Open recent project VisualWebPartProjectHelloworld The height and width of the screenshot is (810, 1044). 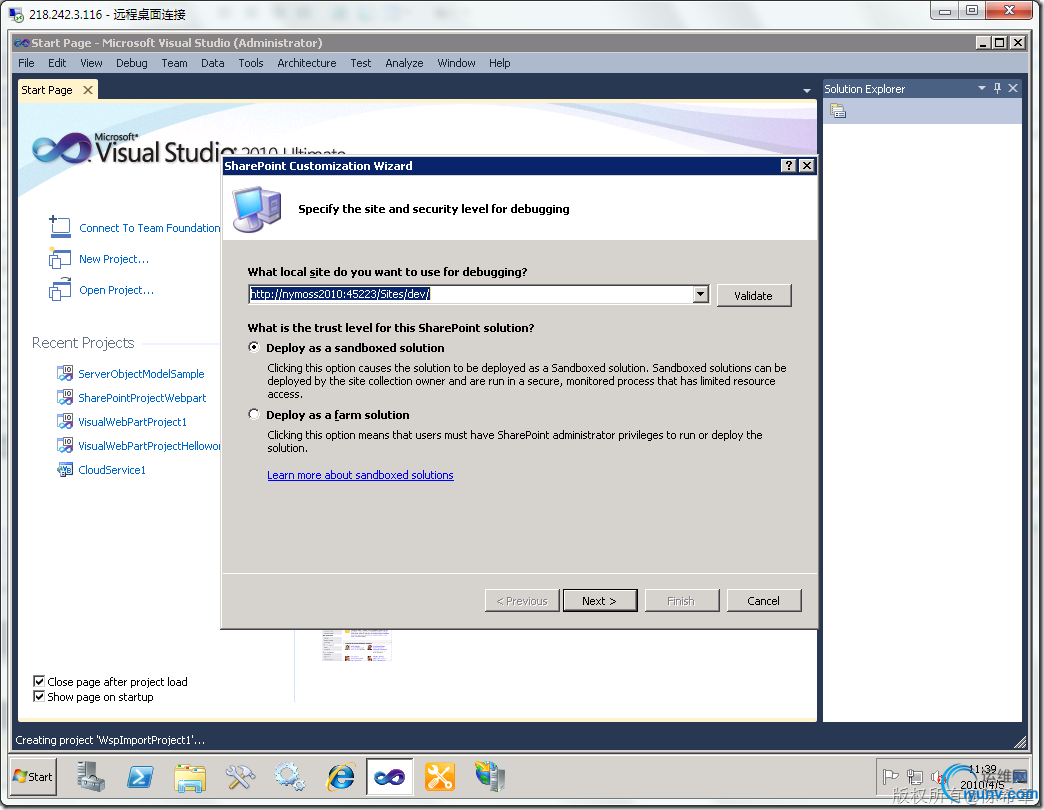coord(149,446)
